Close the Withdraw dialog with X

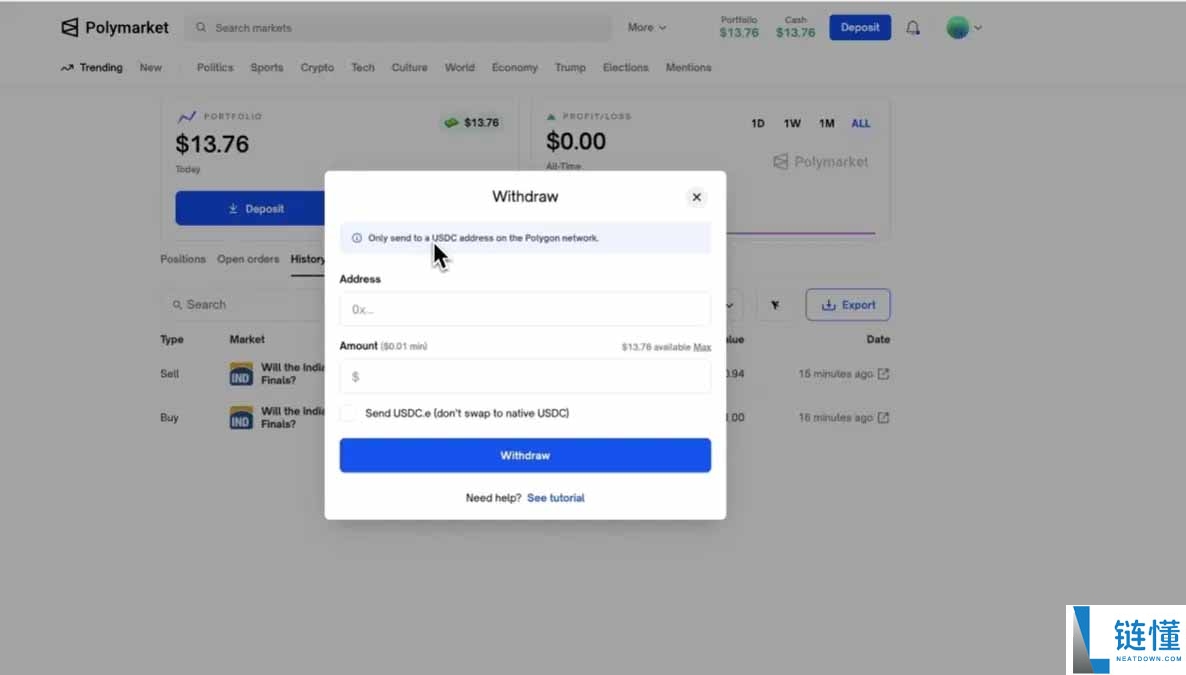697,198
